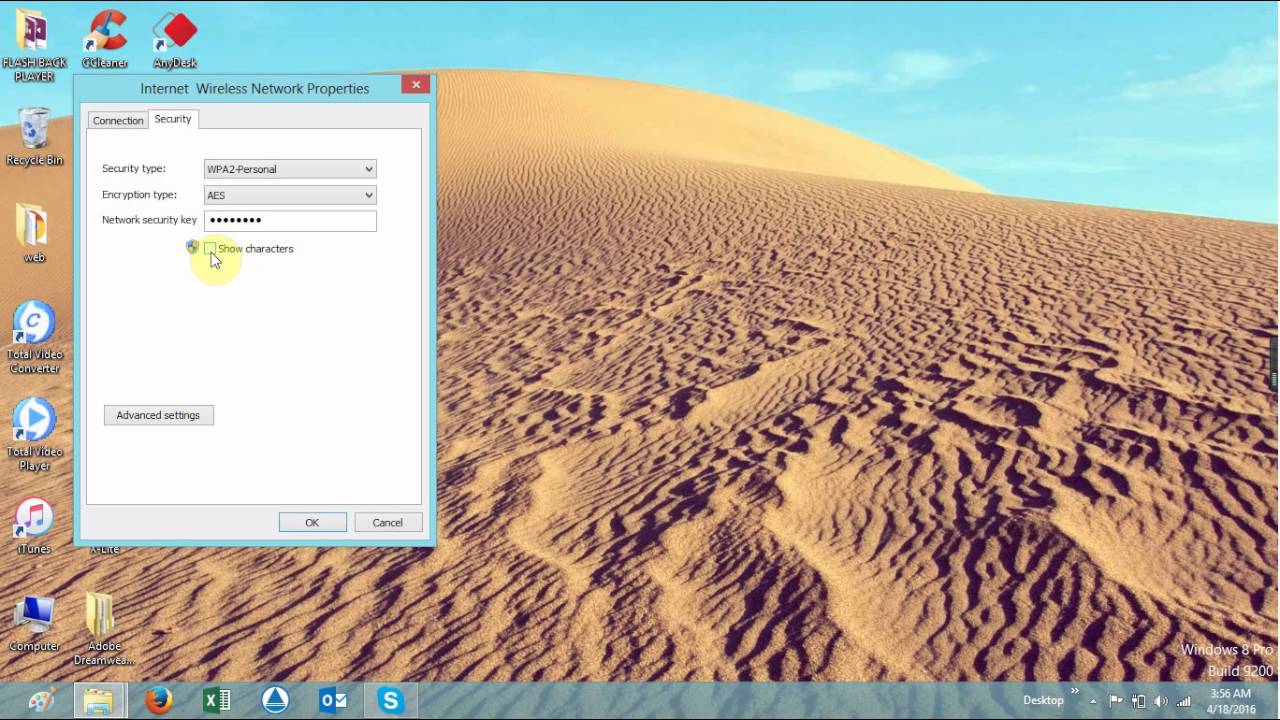Launch Firefox from the taskbar

click(x=159, y=701)
